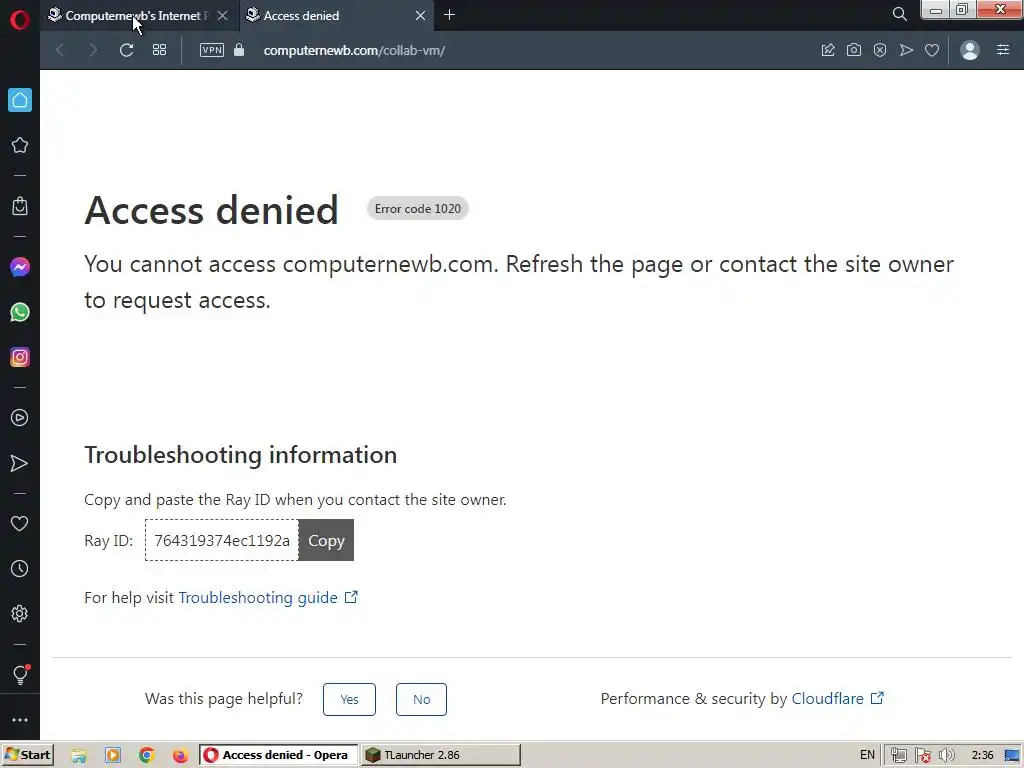Click the Ray ID value box

coord(222,540)
